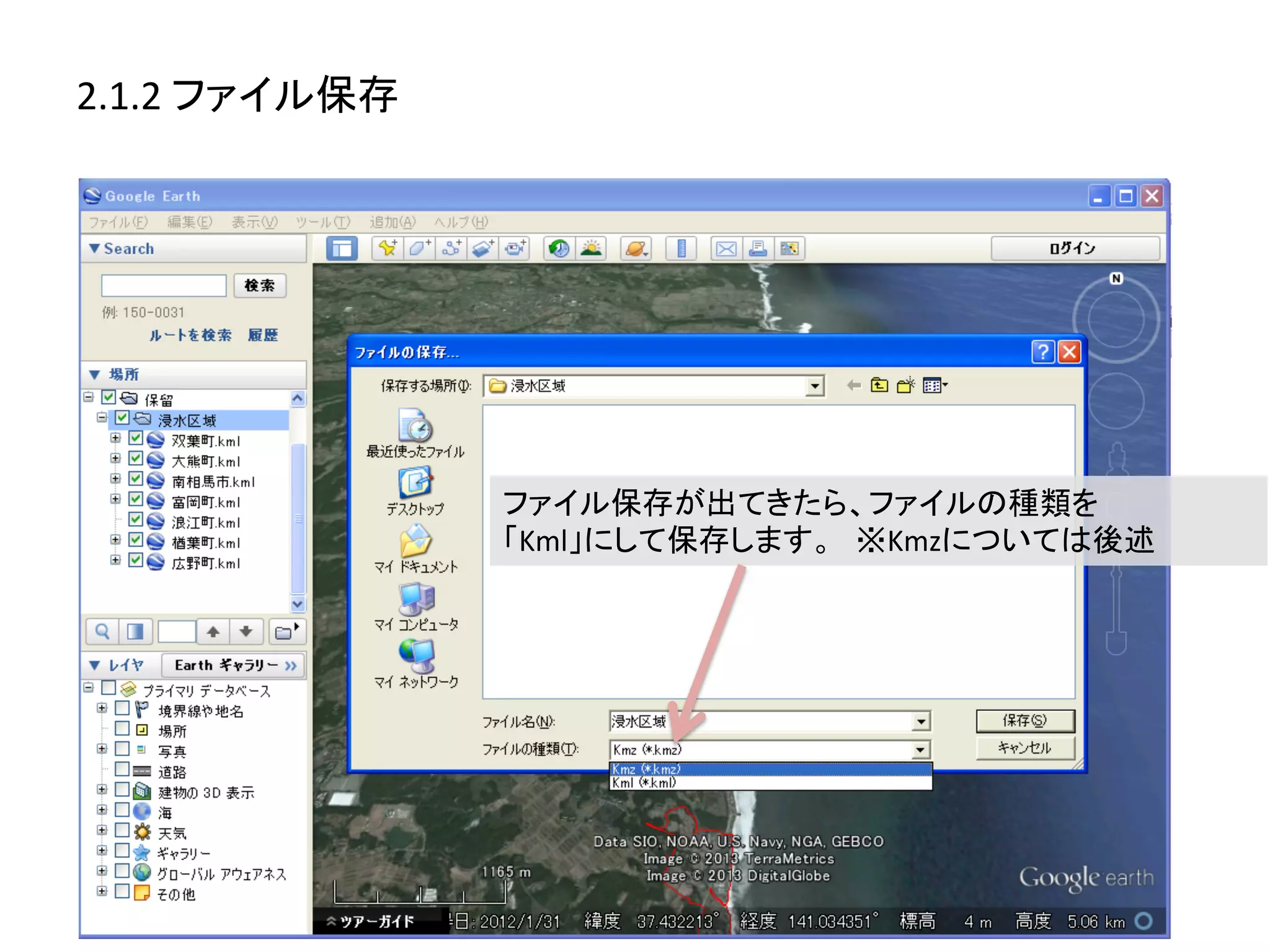Viewport: 1270px width, 952px height.
Task: Add a placemark with the pin icon
Action: (388, 249)
